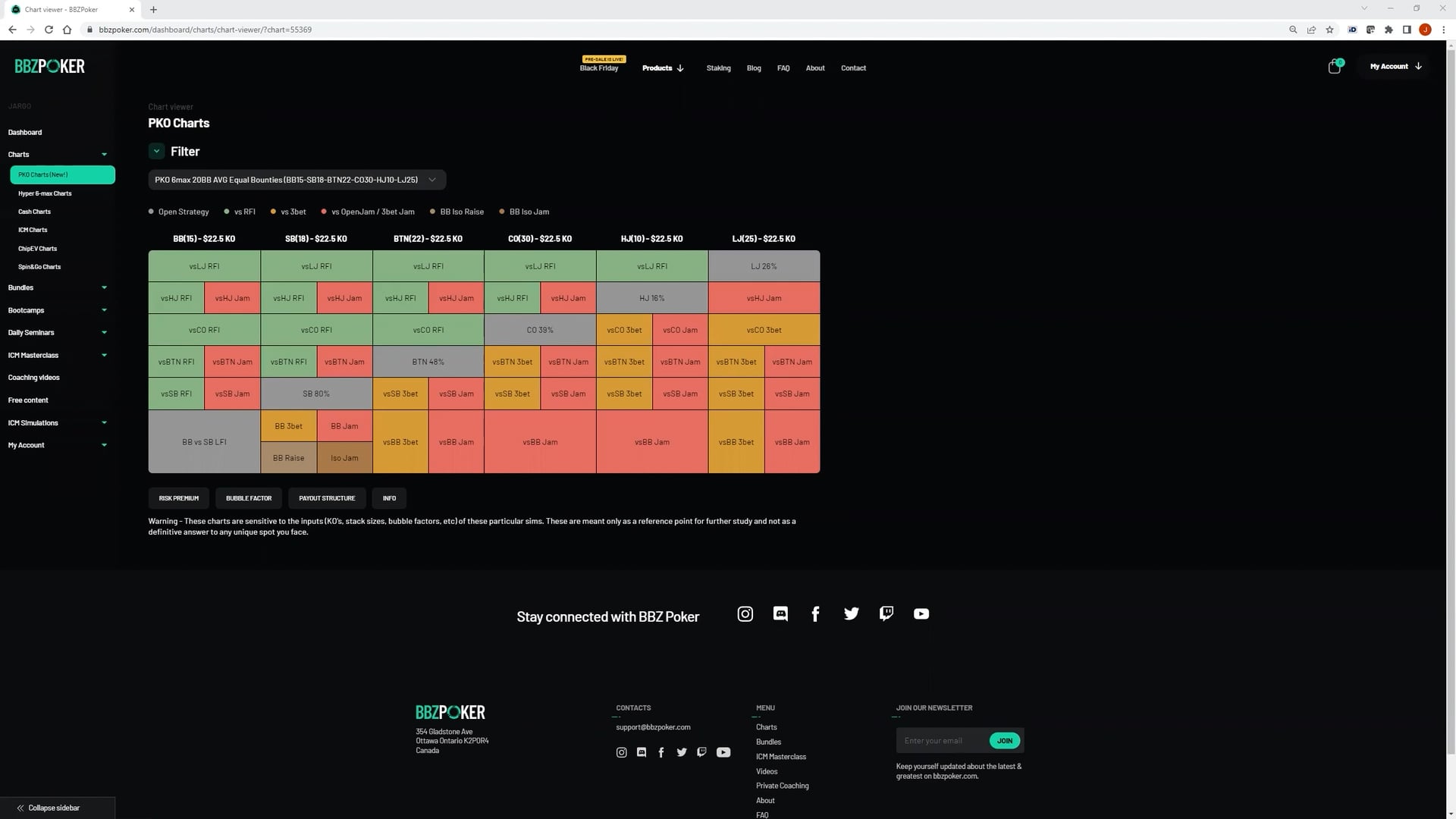Open the shopping cart in the header

coord(1333,66)
